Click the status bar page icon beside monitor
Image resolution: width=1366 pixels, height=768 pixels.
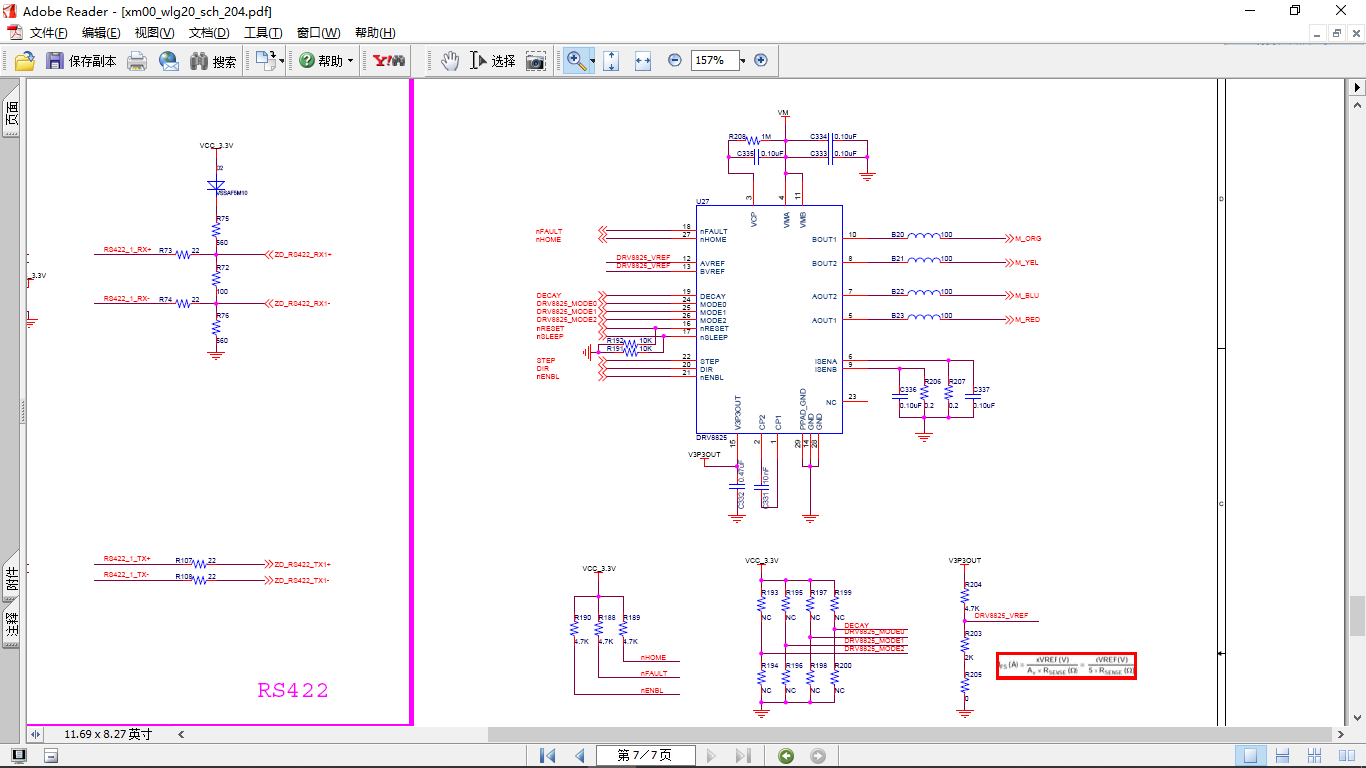(x=51, y=756)
